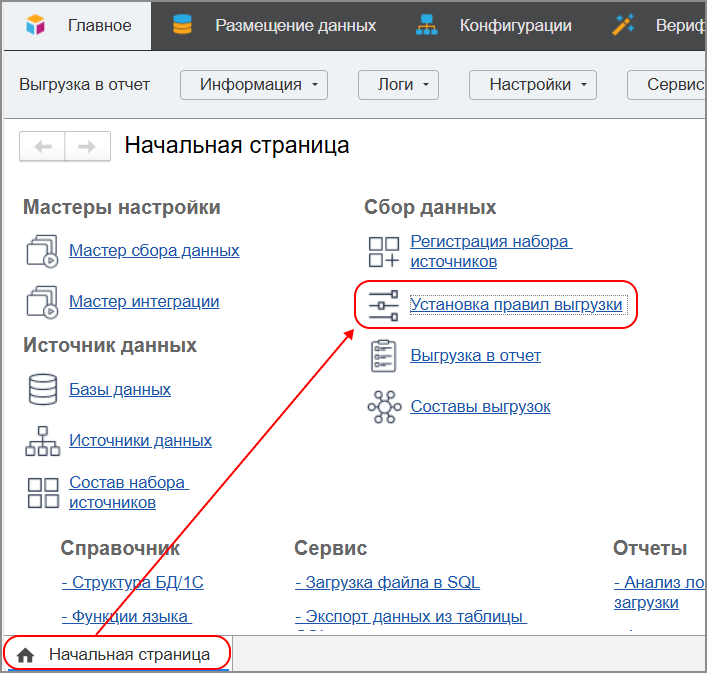Switch to the Размещение данных section
707x673 pixels.
point(276,25)
